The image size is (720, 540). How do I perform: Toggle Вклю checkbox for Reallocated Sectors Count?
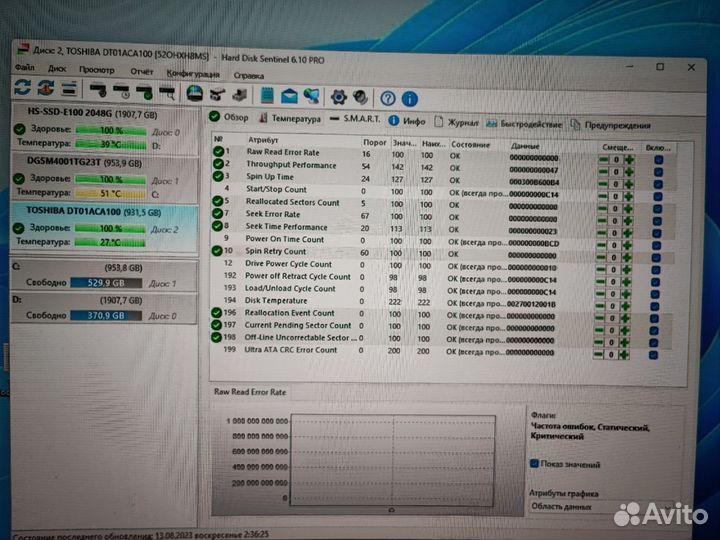[658, 208]
